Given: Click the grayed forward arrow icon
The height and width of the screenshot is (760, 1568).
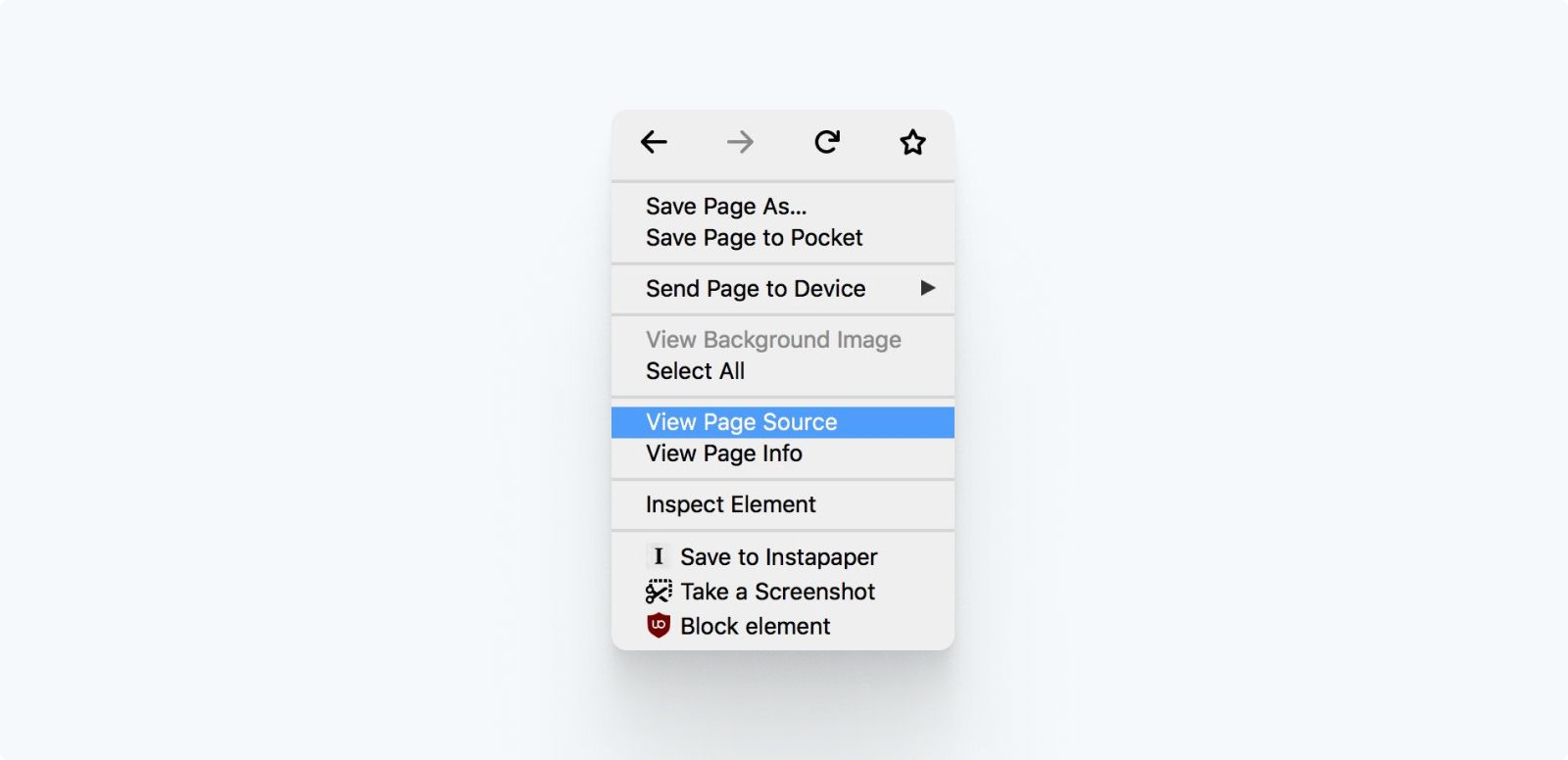Looking at the screenshot, I should 740,142.
